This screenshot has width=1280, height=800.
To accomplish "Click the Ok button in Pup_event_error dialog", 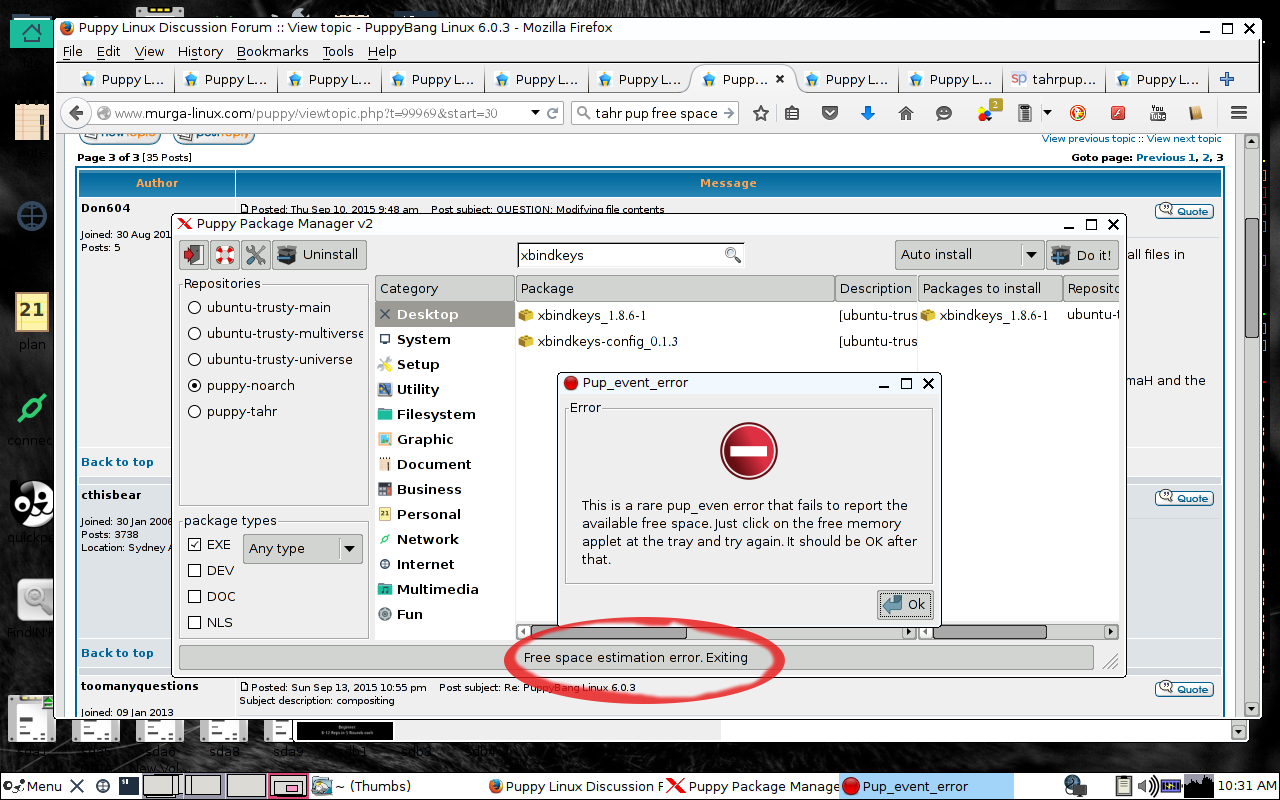I will click(x=905, y=604).
